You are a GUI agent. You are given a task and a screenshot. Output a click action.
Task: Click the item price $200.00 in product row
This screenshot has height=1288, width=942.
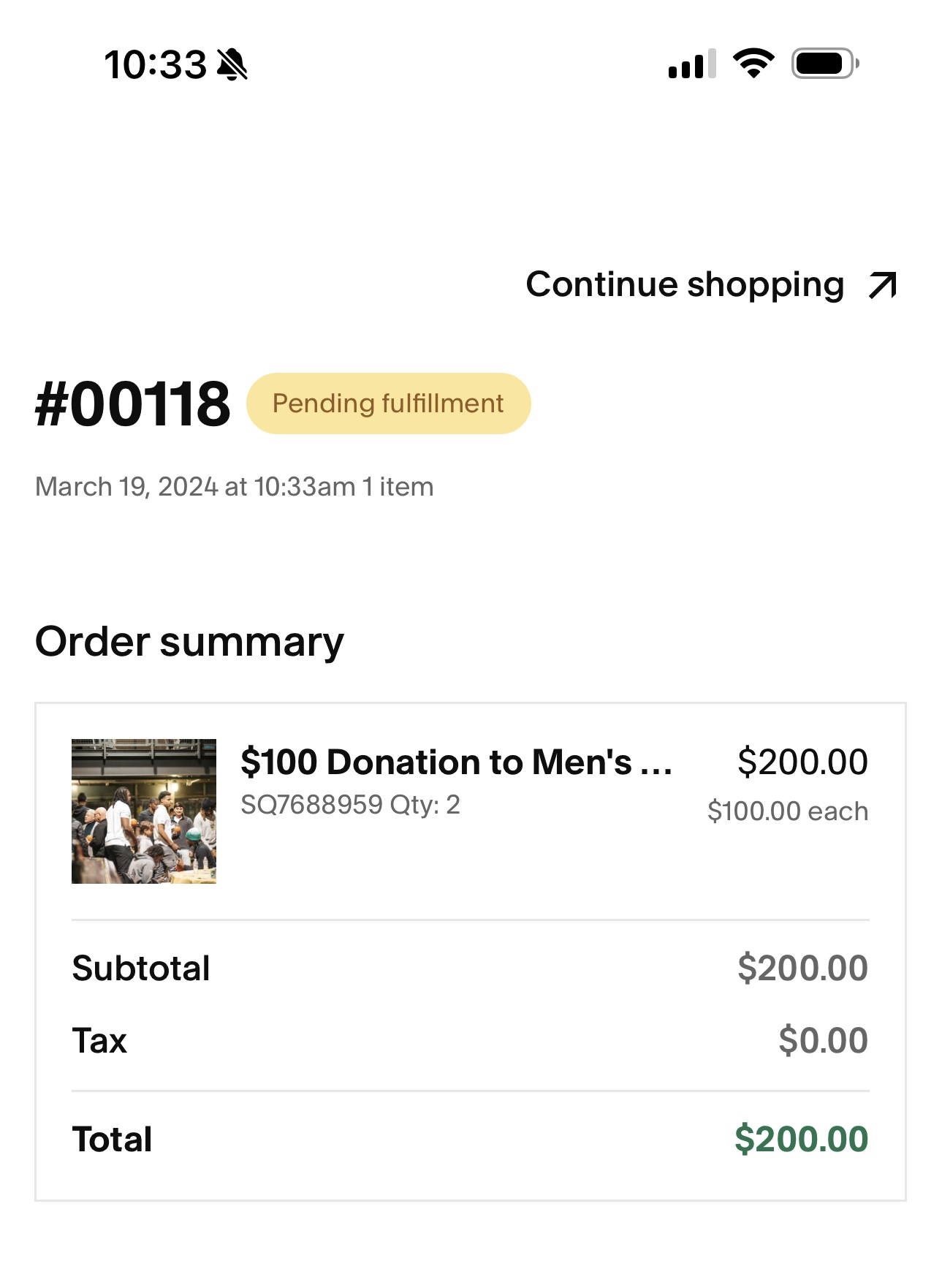click(802, 762)
